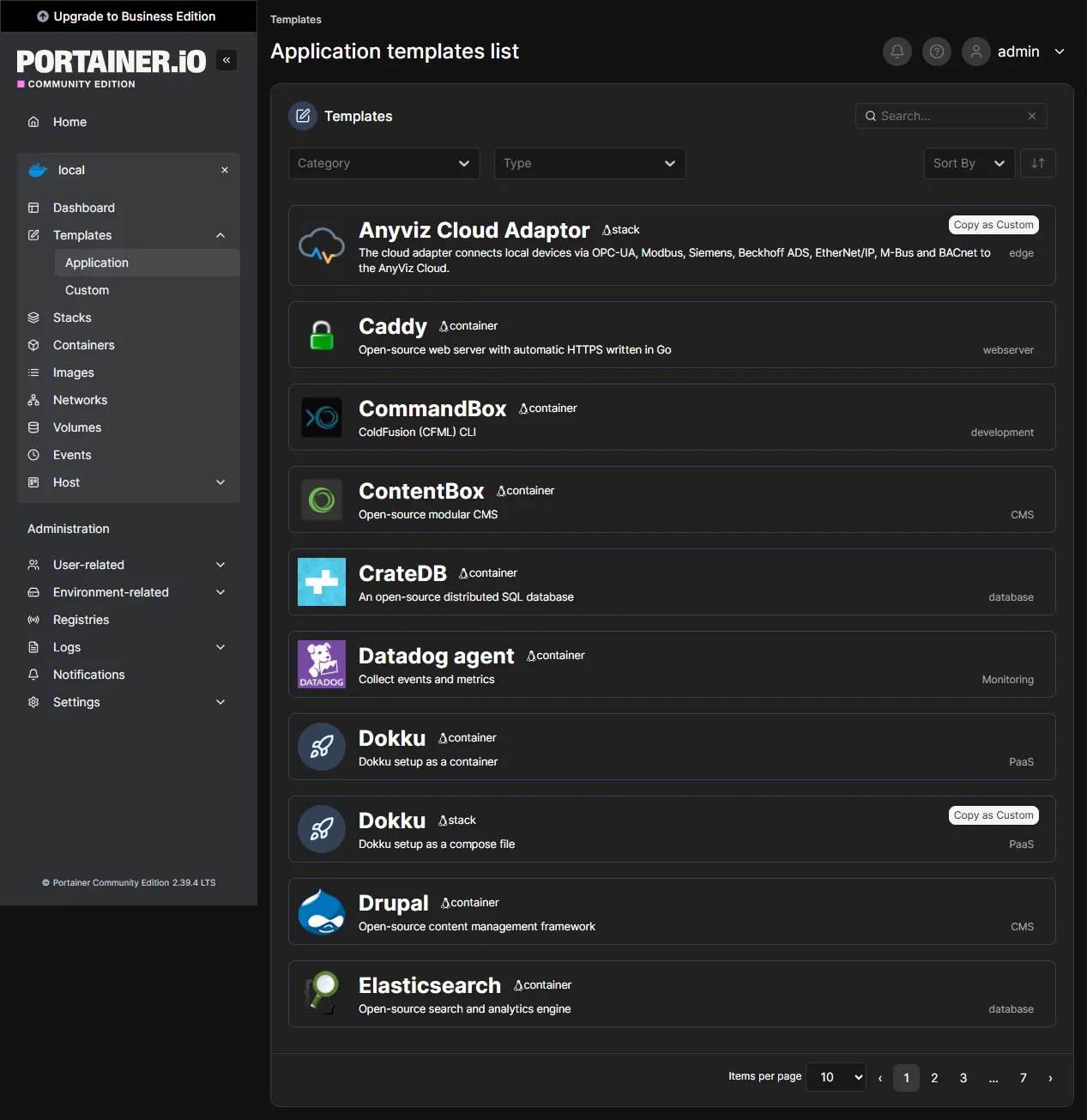Image resolution: width=1087 pixels, height=1120 pixels.
Task: Click the Registries radio icon
Action: [33, 620]
